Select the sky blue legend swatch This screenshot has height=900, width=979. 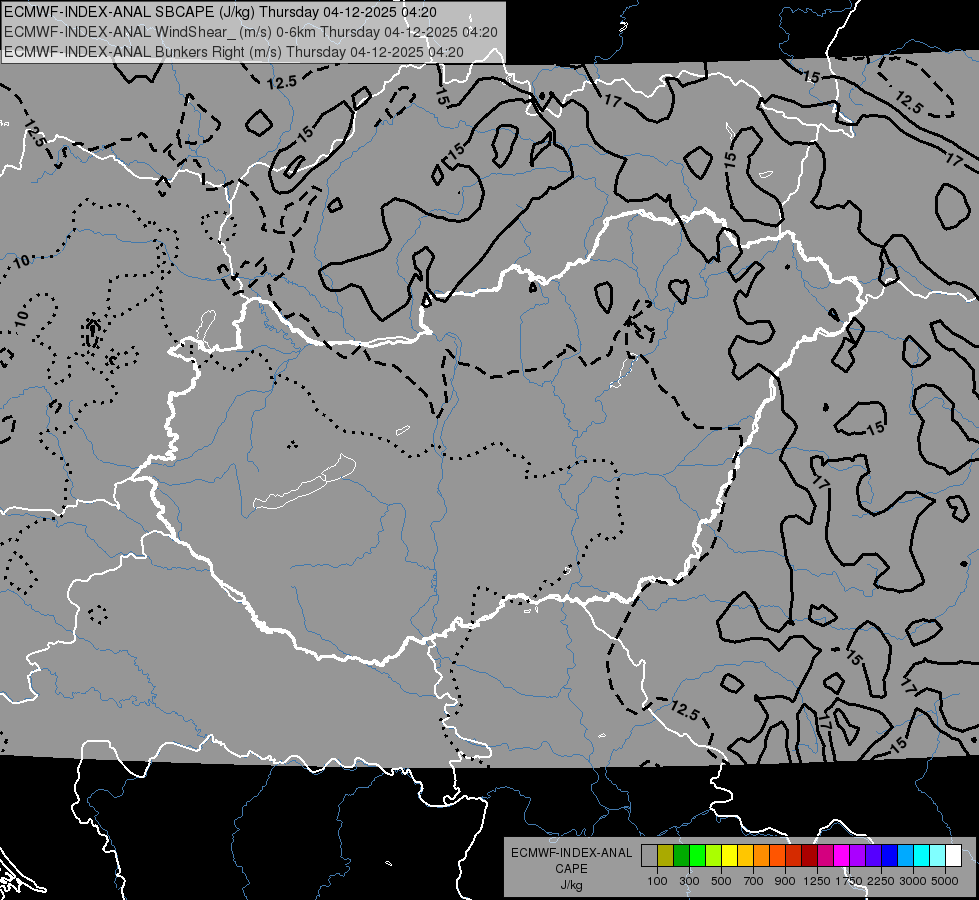click(906, 856)
